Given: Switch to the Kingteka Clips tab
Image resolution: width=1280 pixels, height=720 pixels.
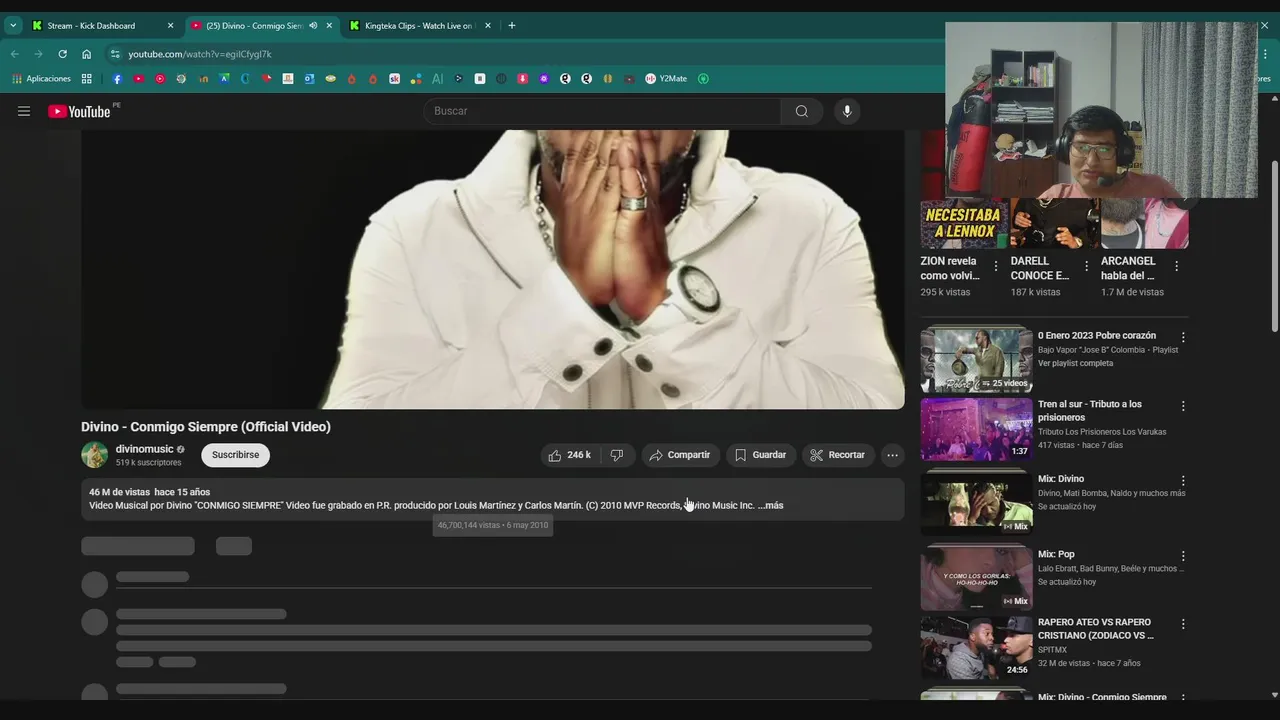Looking at the screenshot, I should click(x=418, y=26).
